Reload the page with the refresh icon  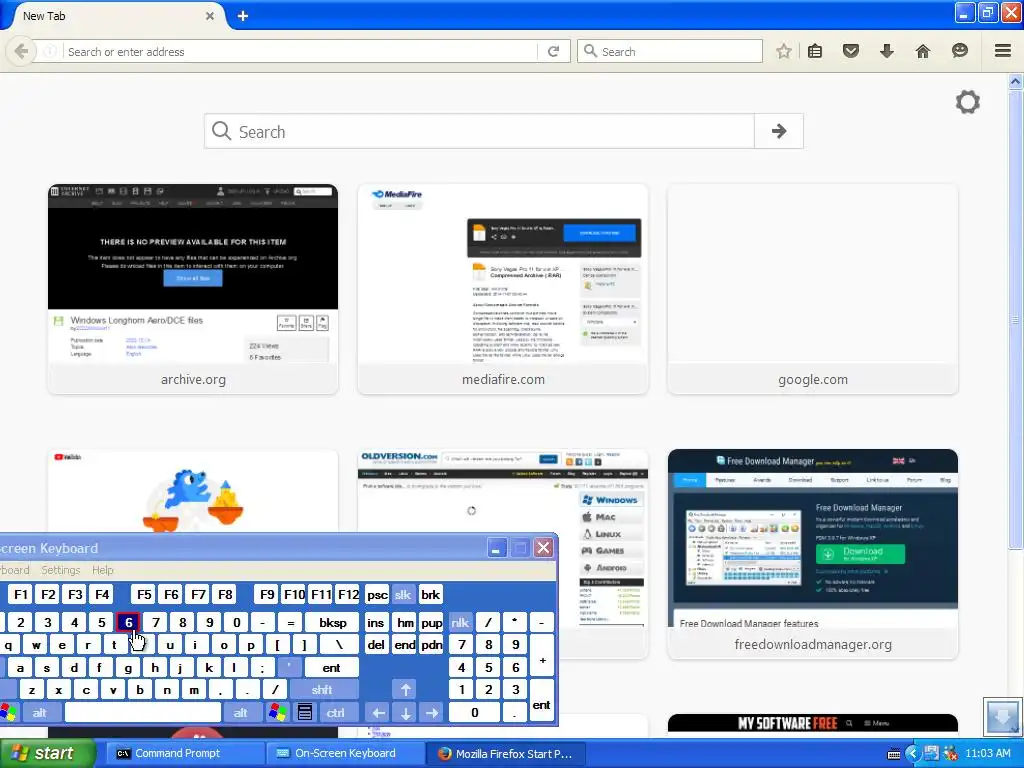pos(554,51)
